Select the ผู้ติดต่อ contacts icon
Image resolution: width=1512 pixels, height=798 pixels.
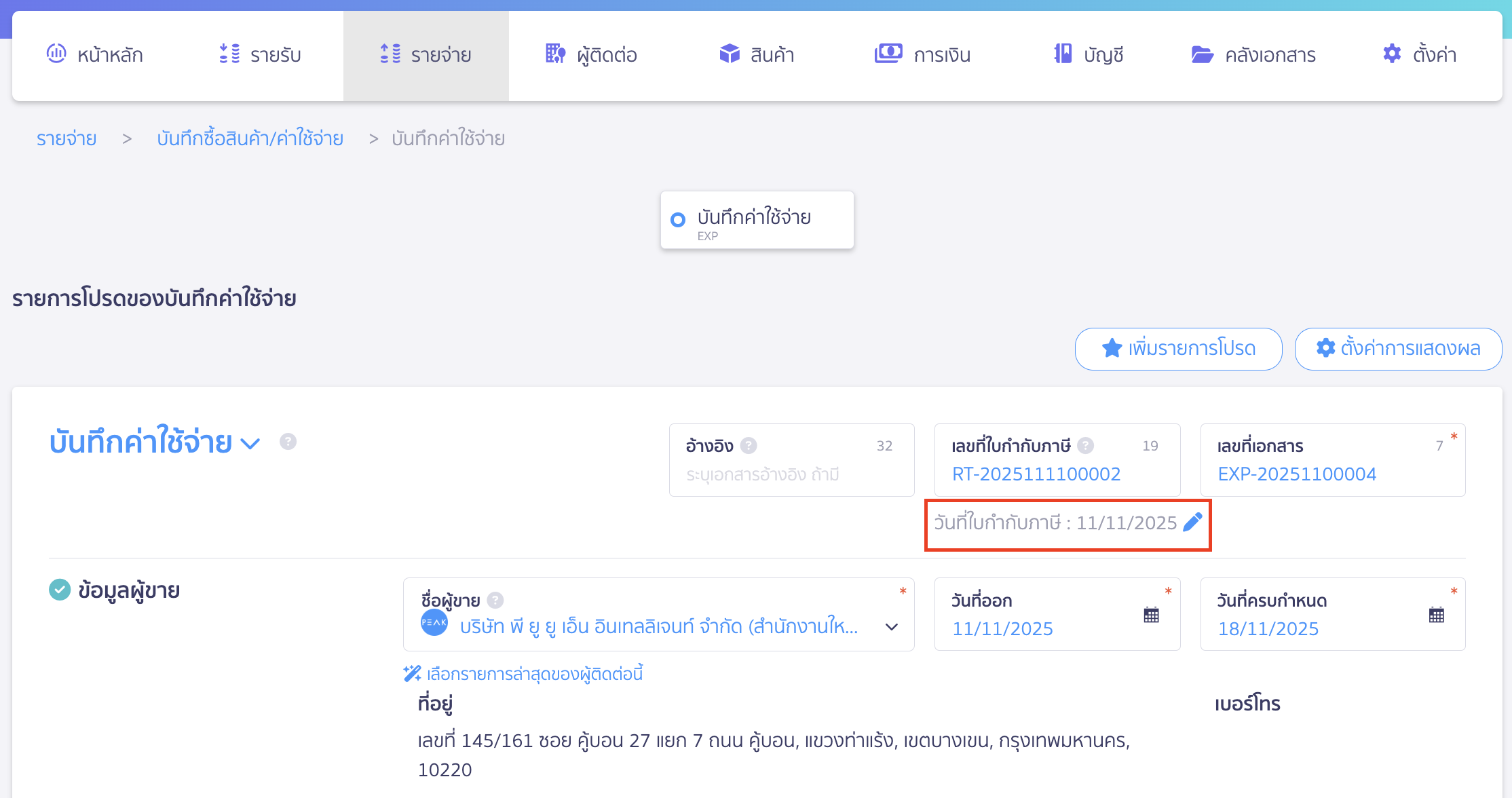555,54
